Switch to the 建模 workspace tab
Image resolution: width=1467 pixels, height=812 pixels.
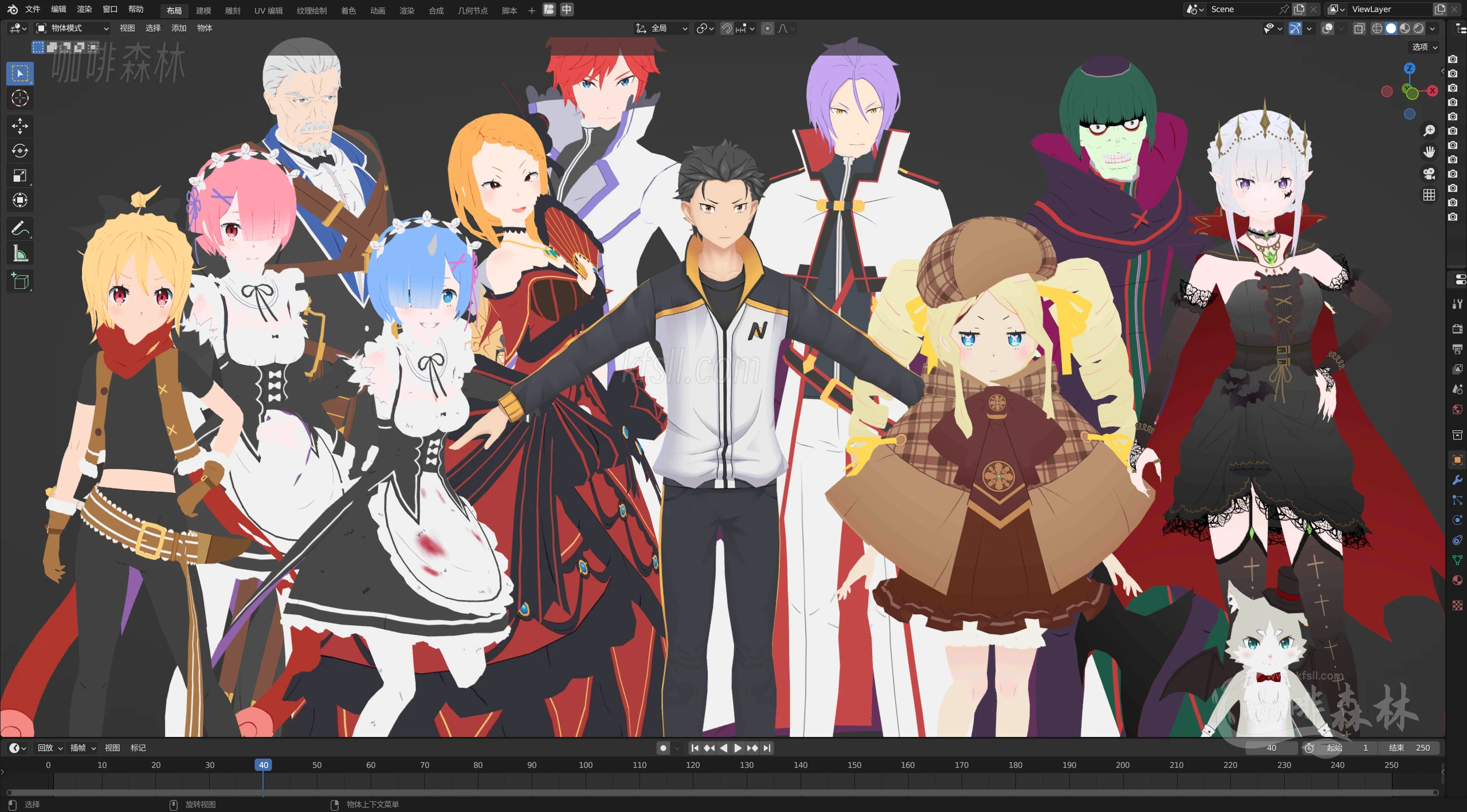point(203,10)
